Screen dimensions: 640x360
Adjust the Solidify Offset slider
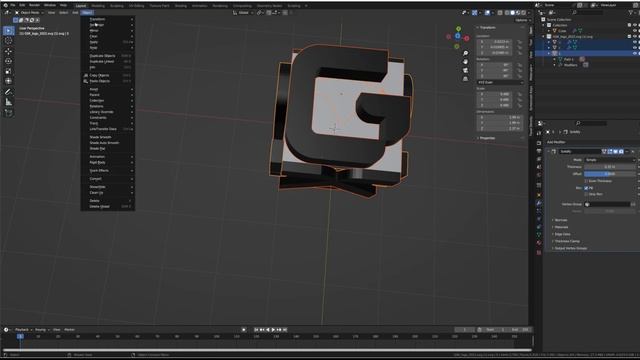point(610,174)
